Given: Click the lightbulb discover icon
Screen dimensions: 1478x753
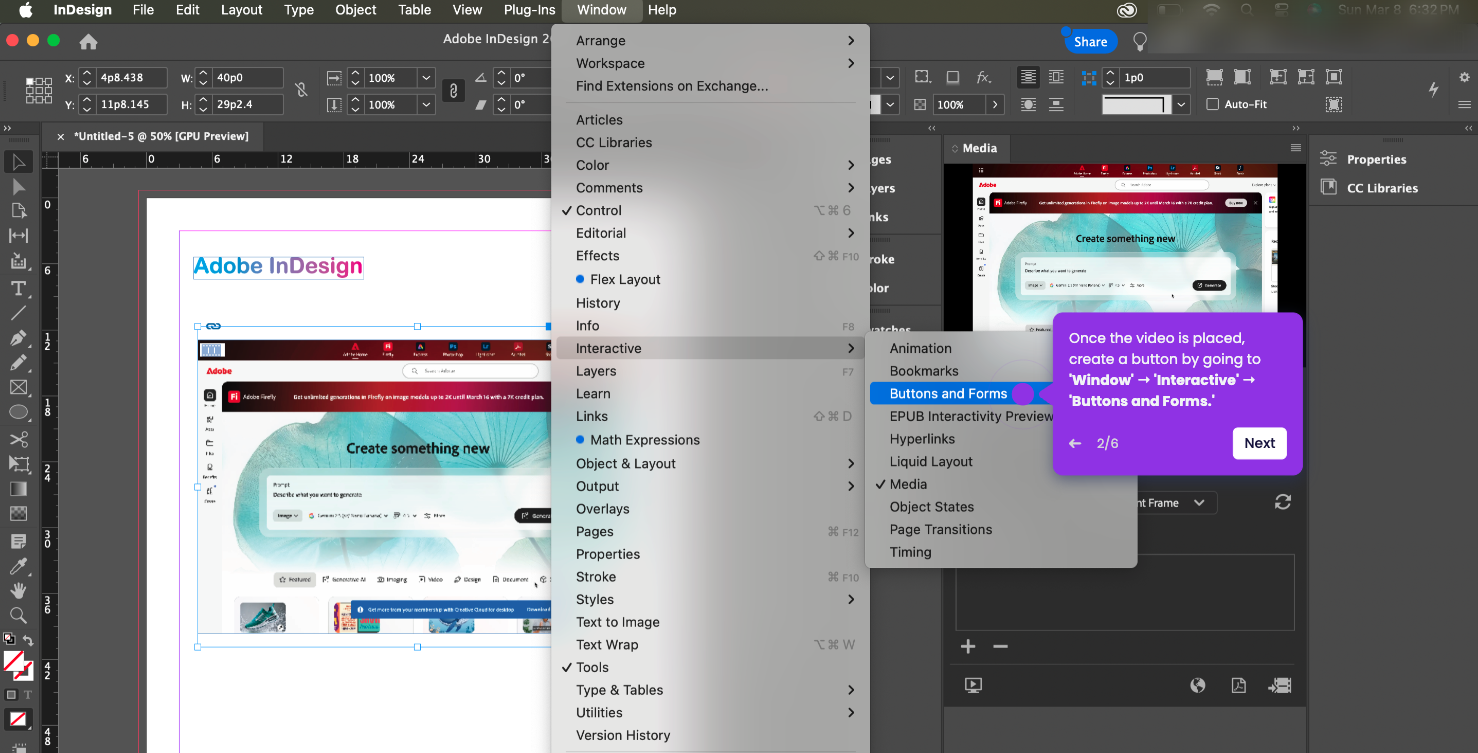Looking at the screenshot, I should click(1139, 41).
